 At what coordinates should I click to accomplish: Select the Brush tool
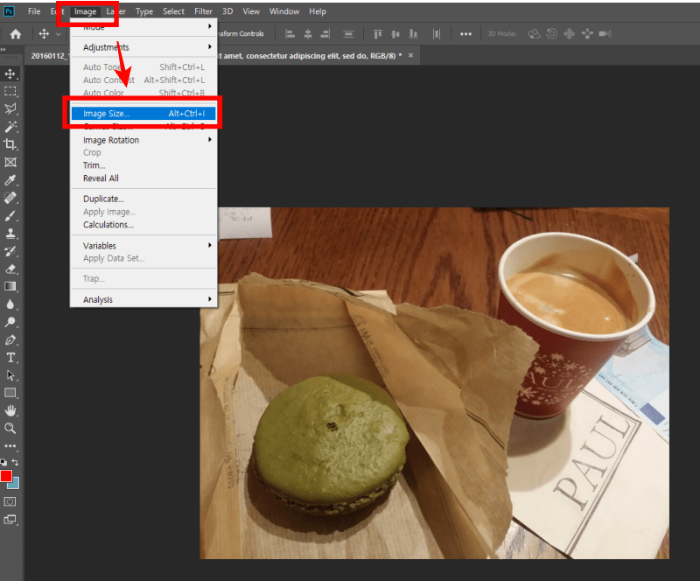[x=10, y=216]
